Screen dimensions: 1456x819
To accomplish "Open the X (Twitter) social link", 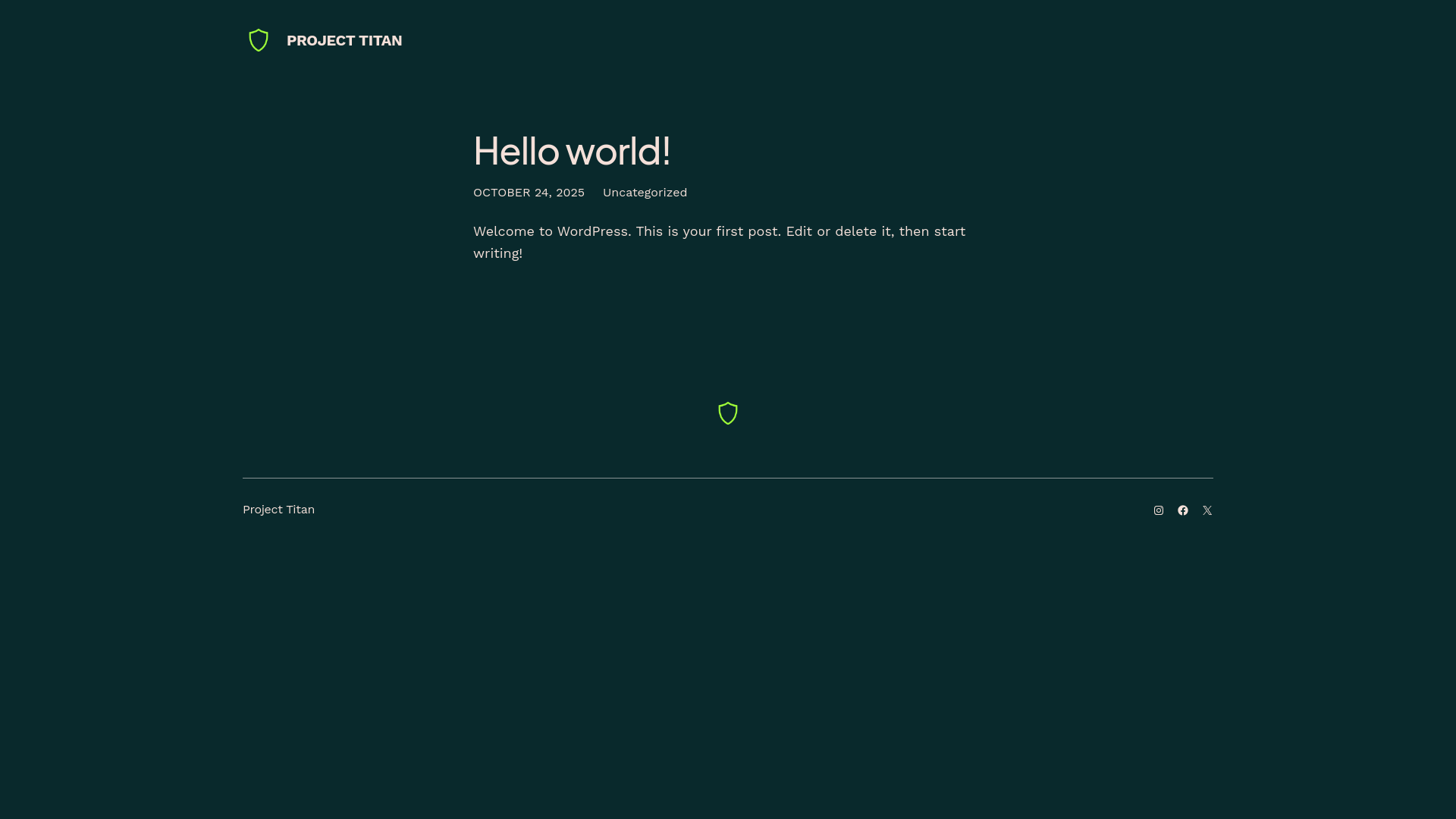I will pyautogui.click(x=1207, y=510).
